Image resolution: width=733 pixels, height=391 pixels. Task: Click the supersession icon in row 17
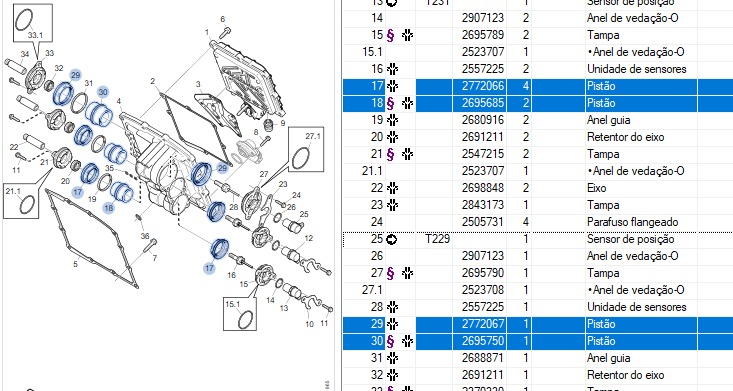coord(393,86)
